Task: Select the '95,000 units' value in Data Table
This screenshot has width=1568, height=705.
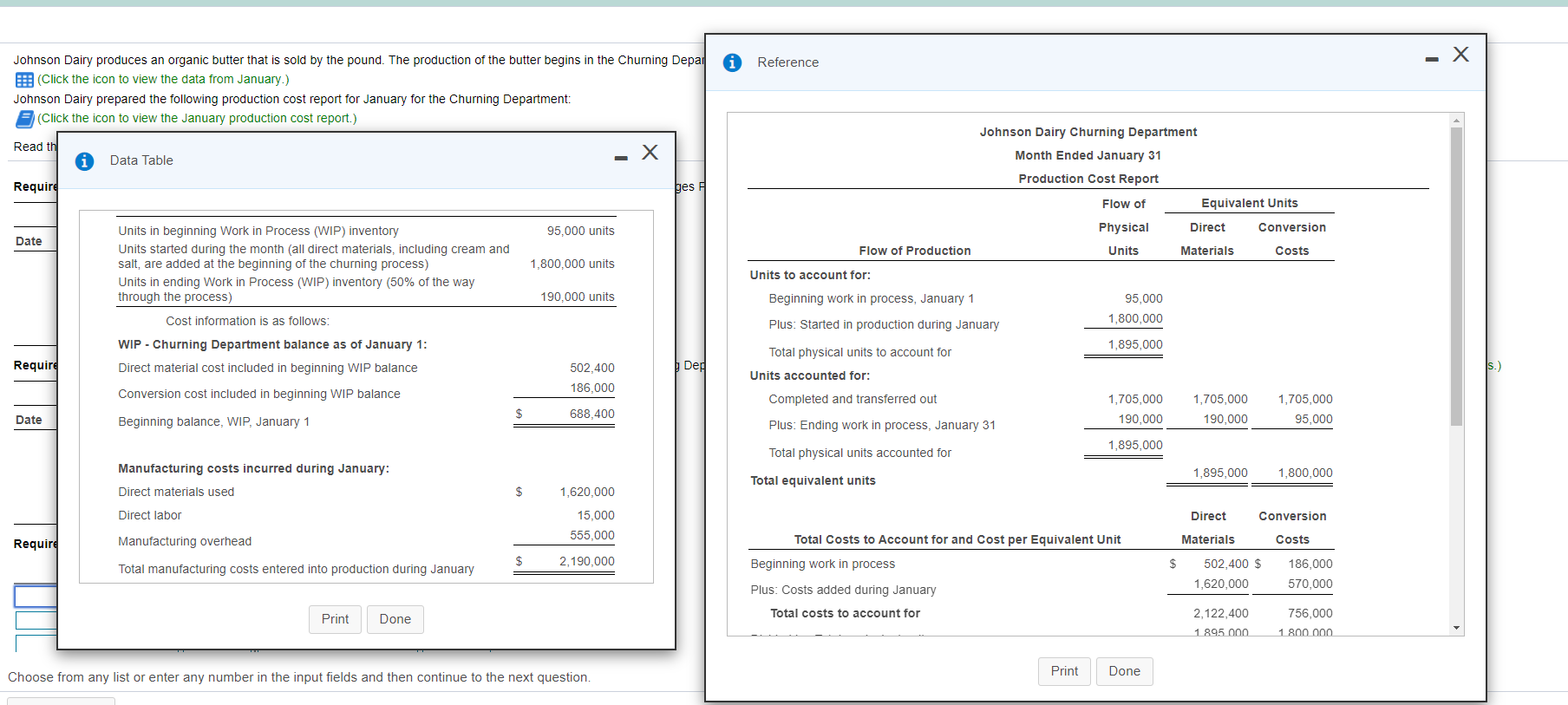Action: 580,231
